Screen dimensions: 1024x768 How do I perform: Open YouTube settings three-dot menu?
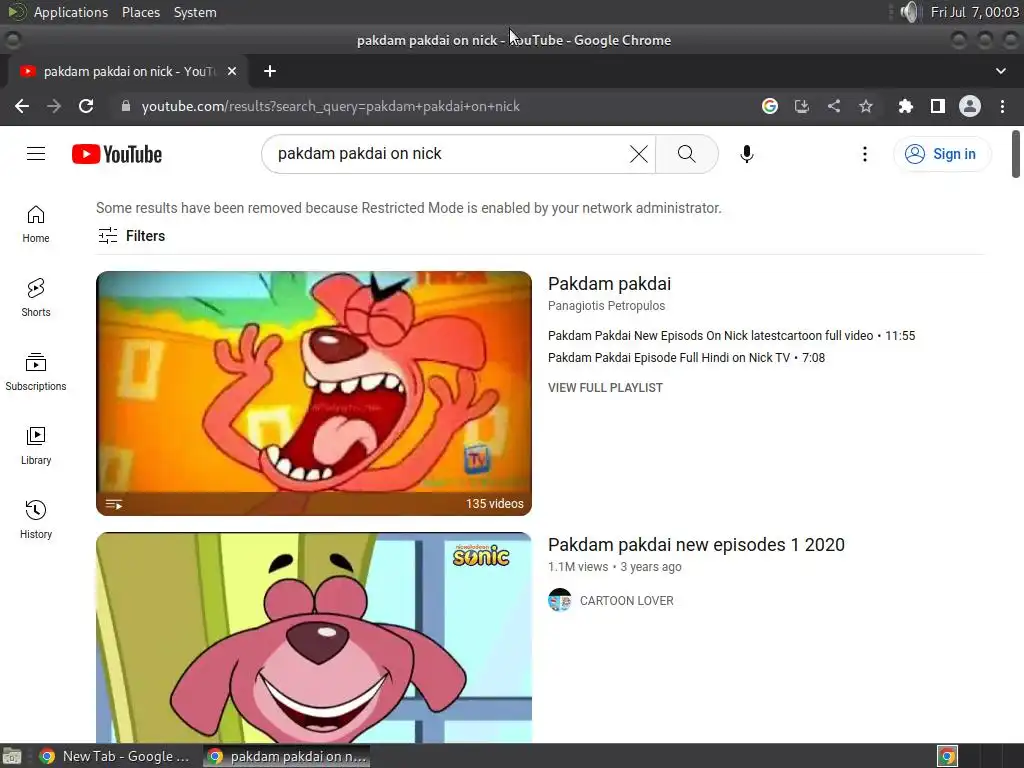pyautogui.click(x=865, y=154)
